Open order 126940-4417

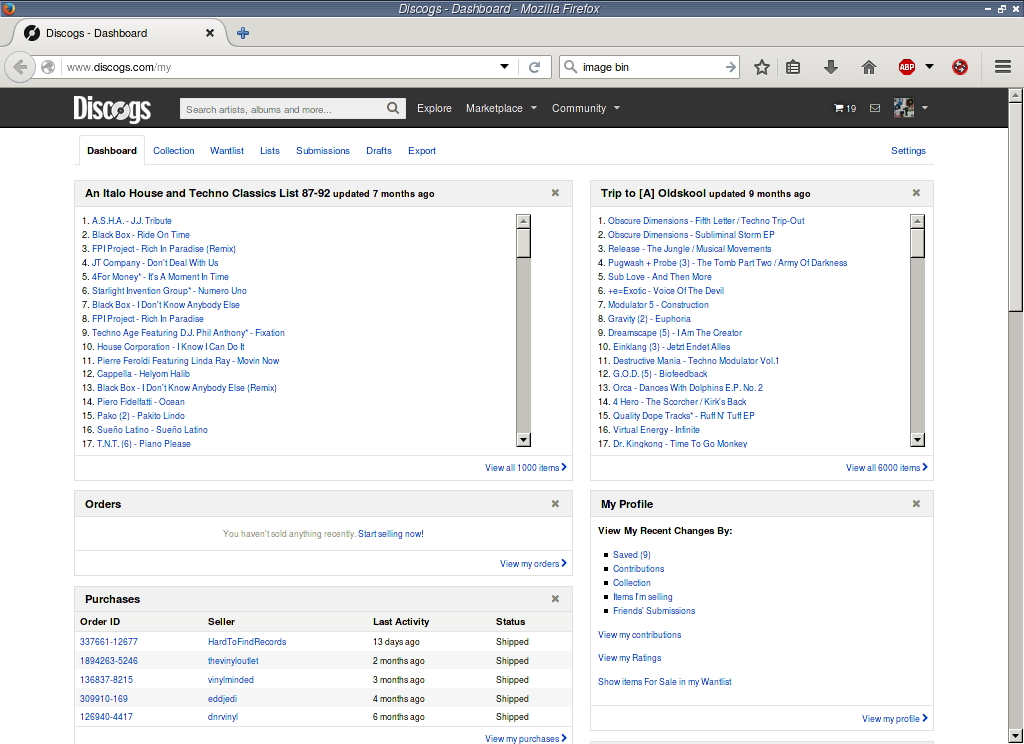106,717
